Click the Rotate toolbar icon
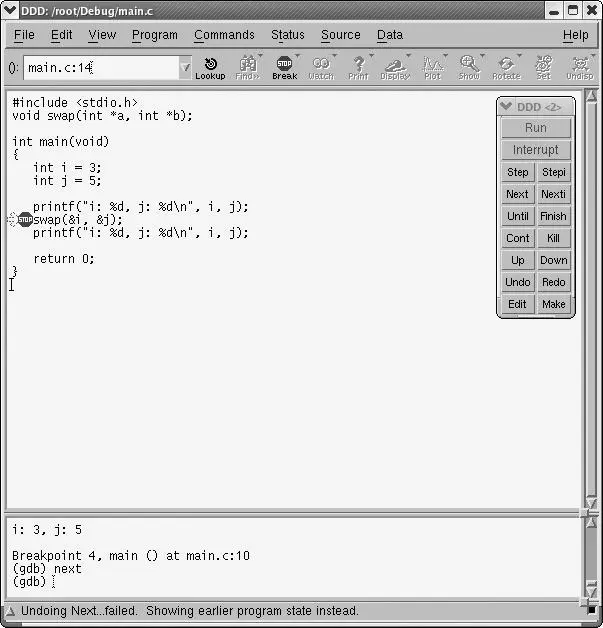 point(506,67)
